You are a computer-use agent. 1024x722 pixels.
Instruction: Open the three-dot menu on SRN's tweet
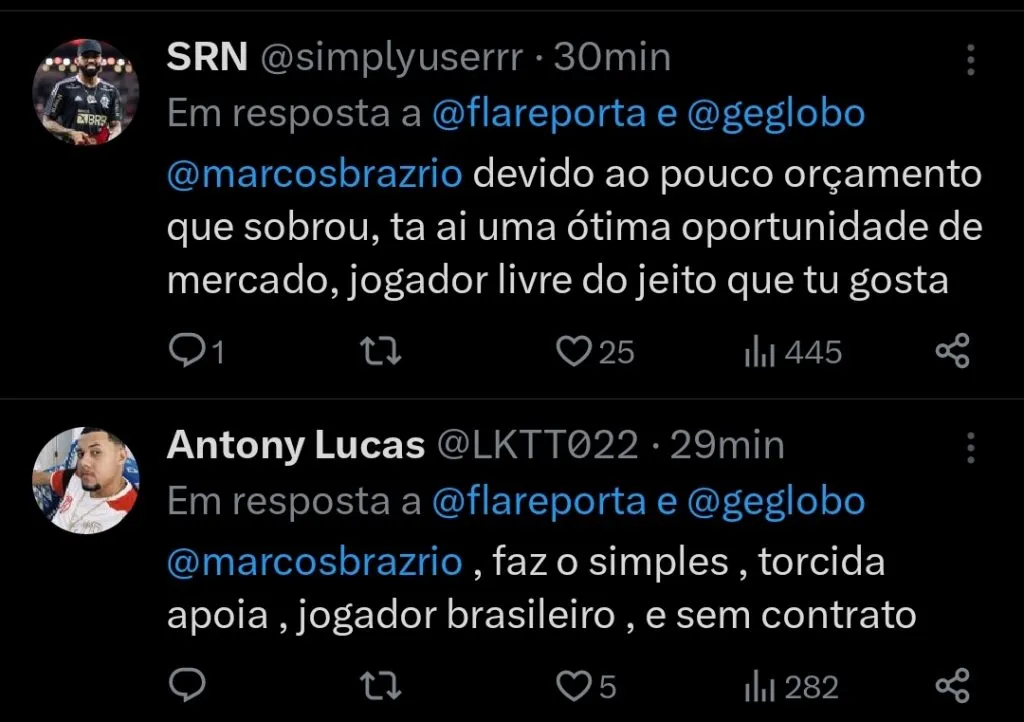pyautogui.click(x=970, y=60)
